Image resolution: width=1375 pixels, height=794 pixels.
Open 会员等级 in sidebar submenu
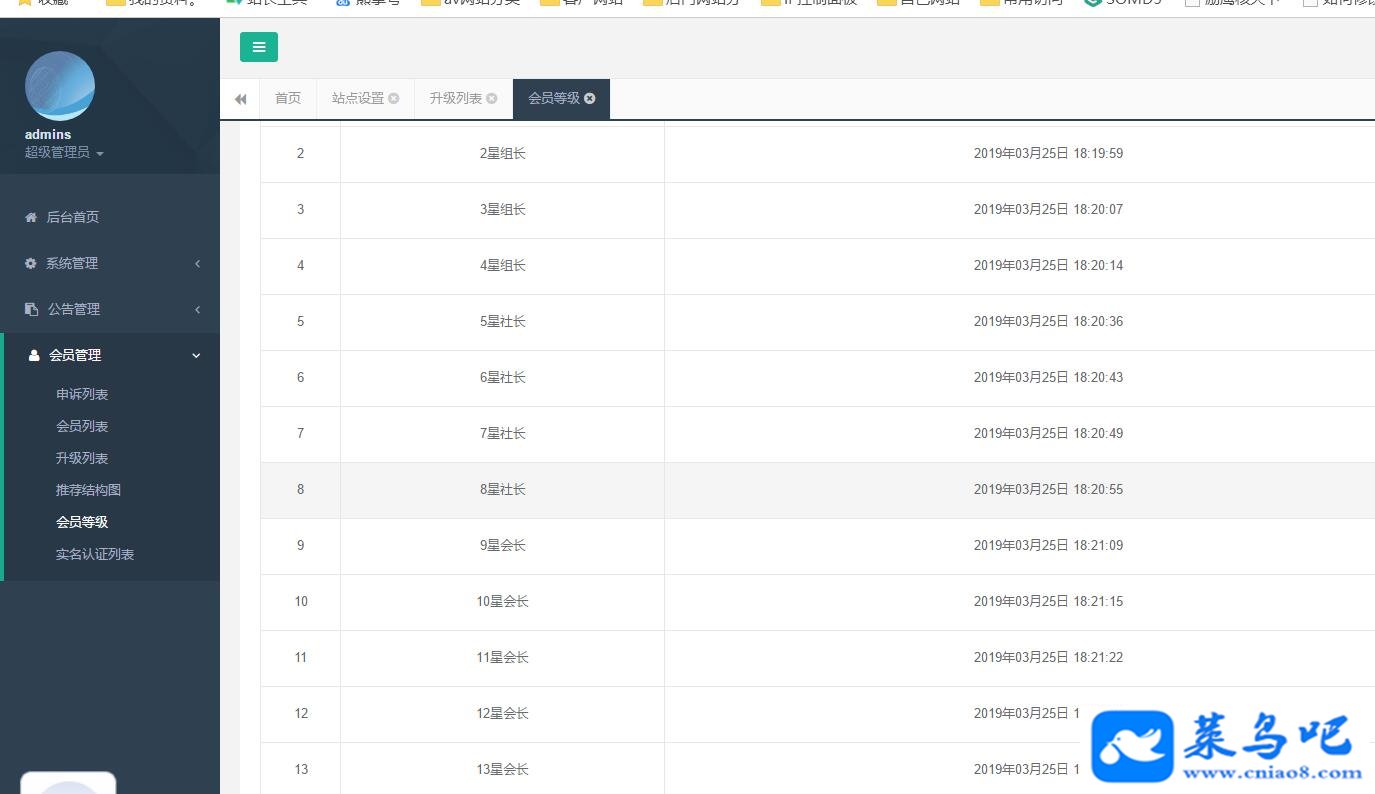82,522
